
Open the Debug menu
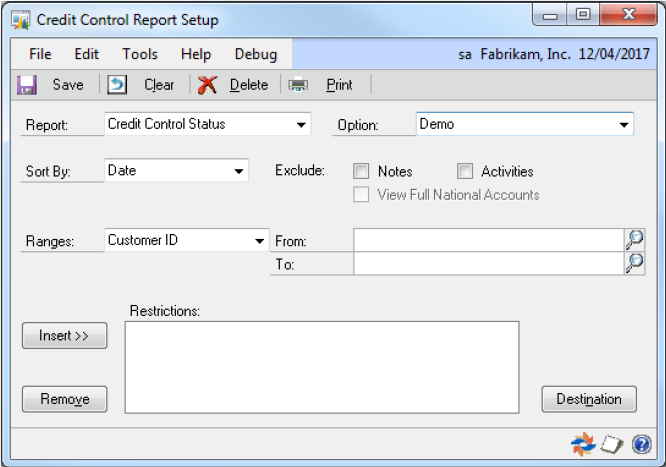coord(256,54)
